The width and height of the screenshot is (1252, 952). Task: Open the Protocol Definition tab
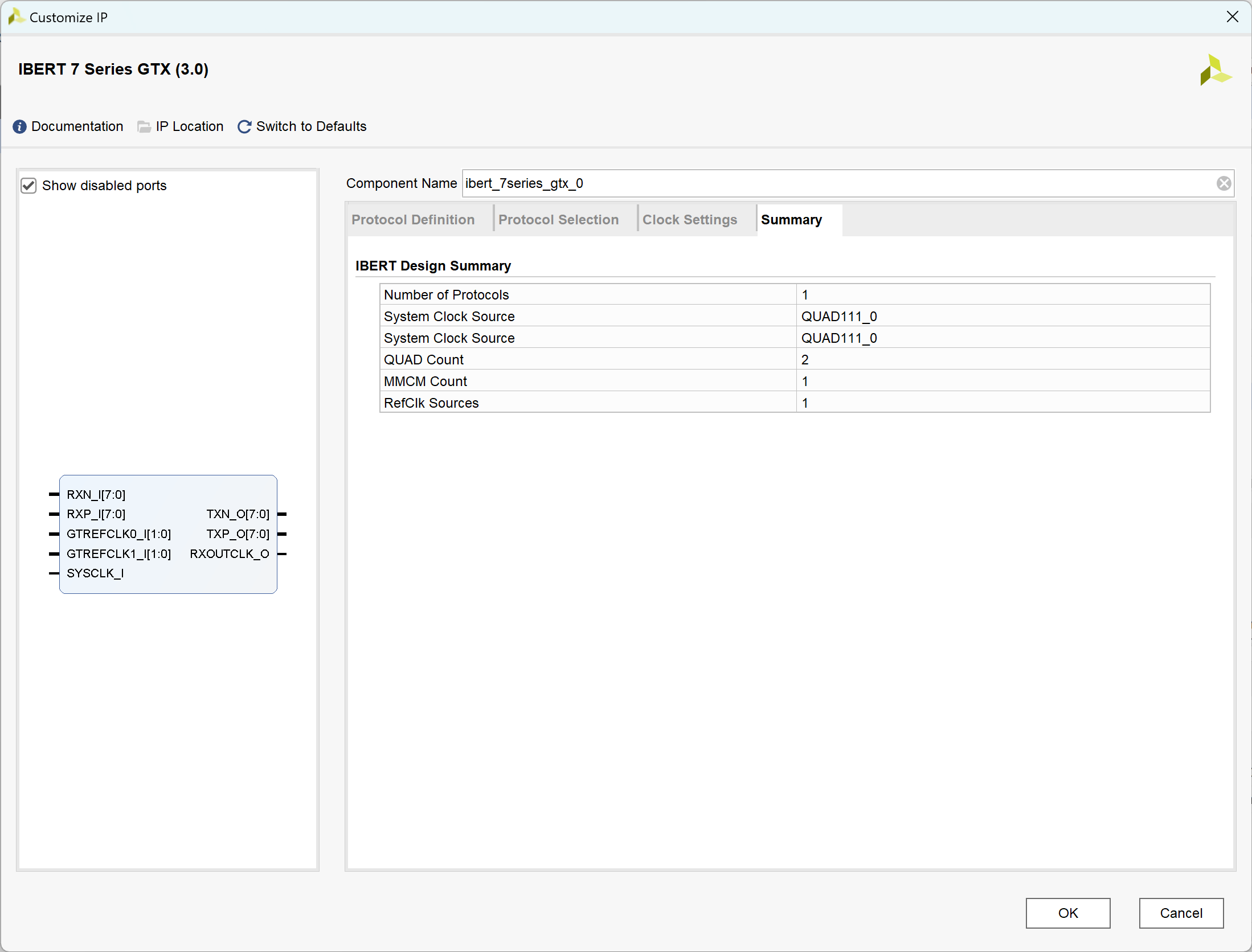tap(412, 220)
